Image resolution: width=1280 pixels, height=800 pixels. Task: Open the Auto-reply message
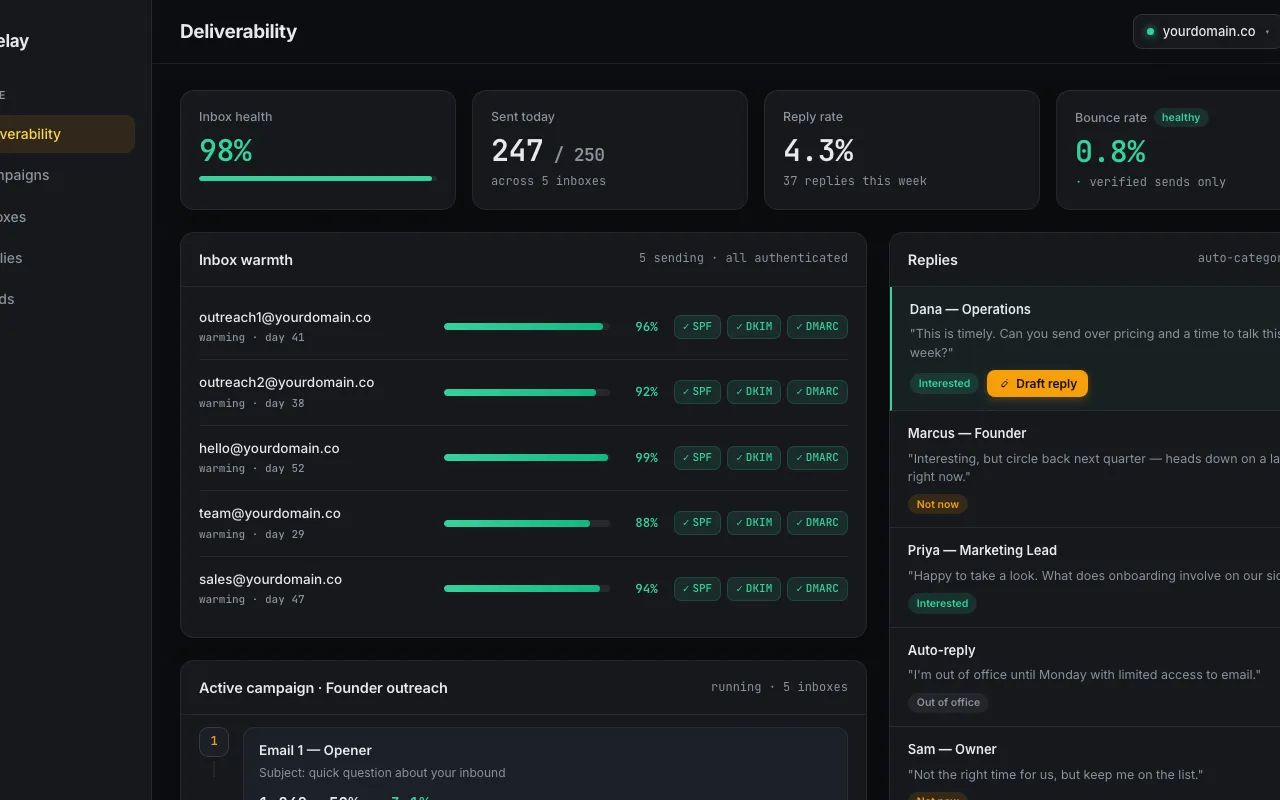click(1085, 678)
